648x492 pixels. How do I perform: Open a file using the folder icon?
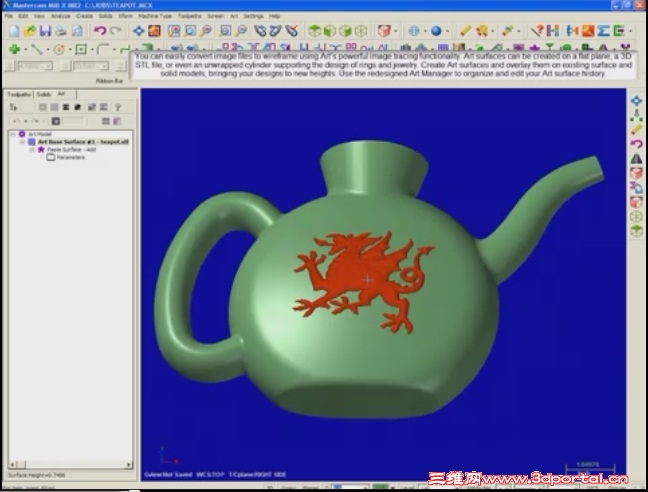click(x=30, y=31)
